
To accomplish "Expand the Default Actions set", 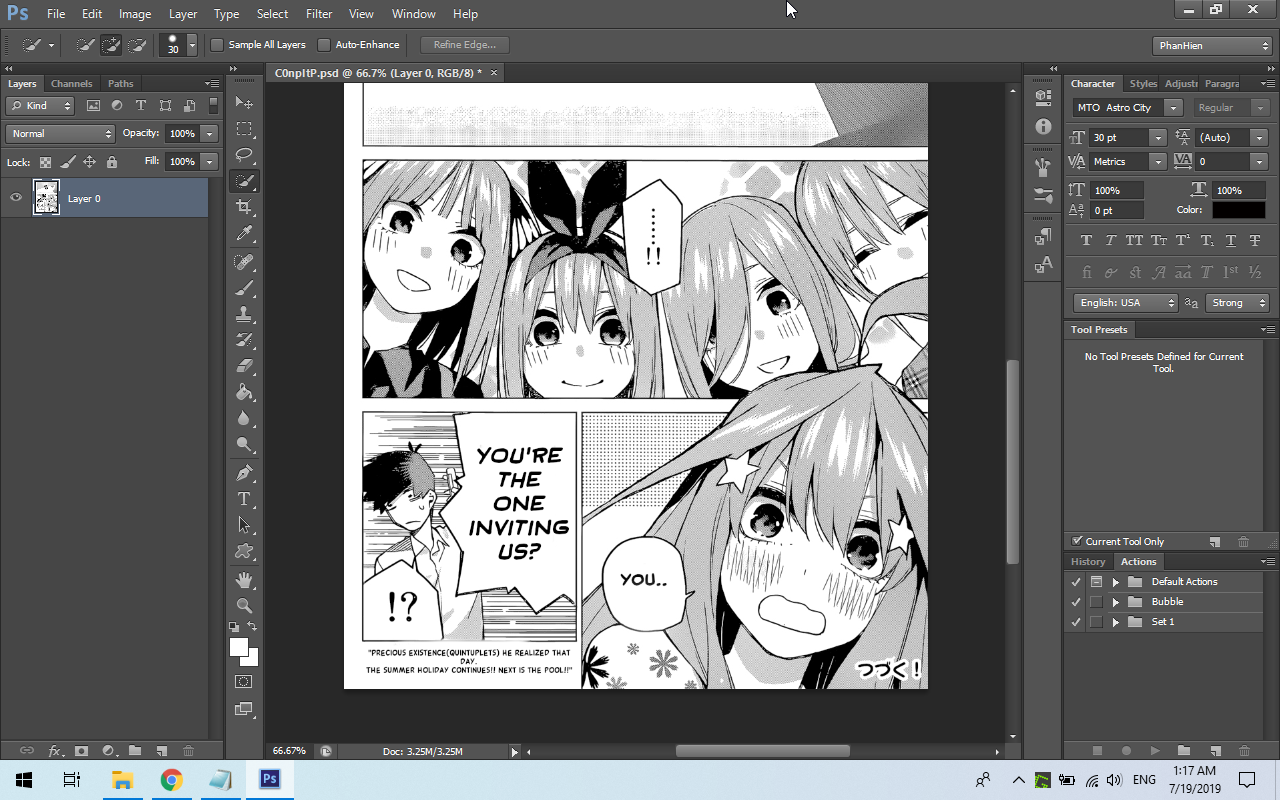I will (1116, 581).
